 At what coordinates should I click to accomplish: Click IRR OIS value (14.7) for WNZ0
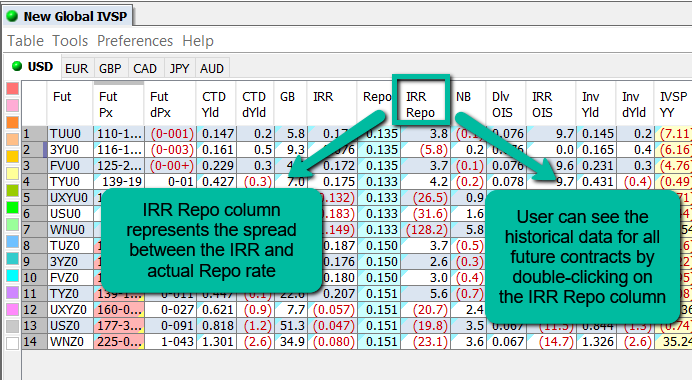click(551, 342)
